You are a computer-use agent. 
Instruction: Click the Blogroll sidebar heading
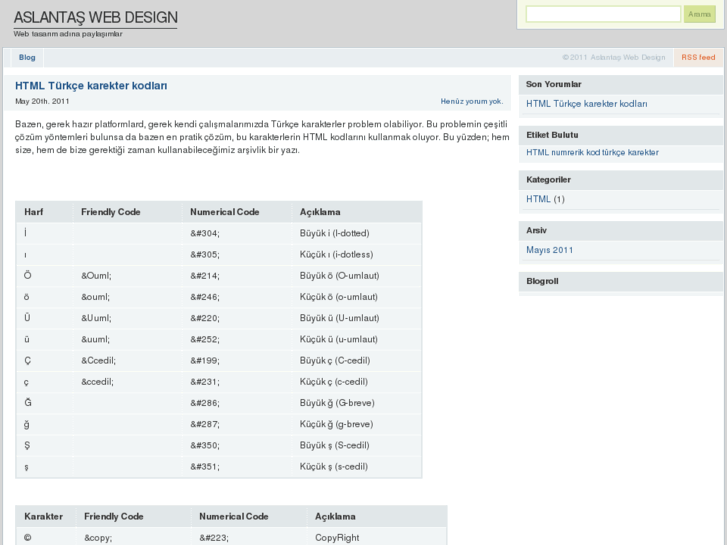542,281
